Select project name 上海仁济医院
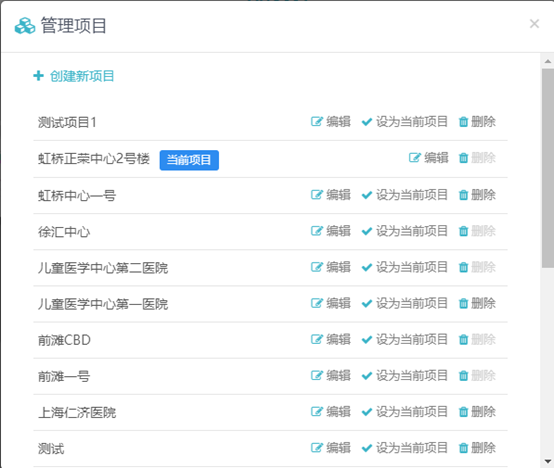Image resolution: width=554 pixels, height=468 pixels. 77,413
